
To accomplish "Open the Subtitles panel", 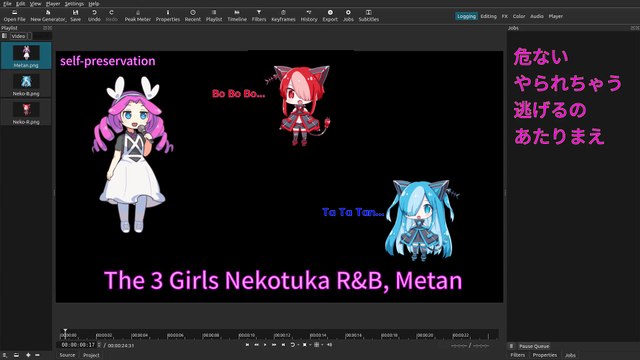I will coord(369,16).
